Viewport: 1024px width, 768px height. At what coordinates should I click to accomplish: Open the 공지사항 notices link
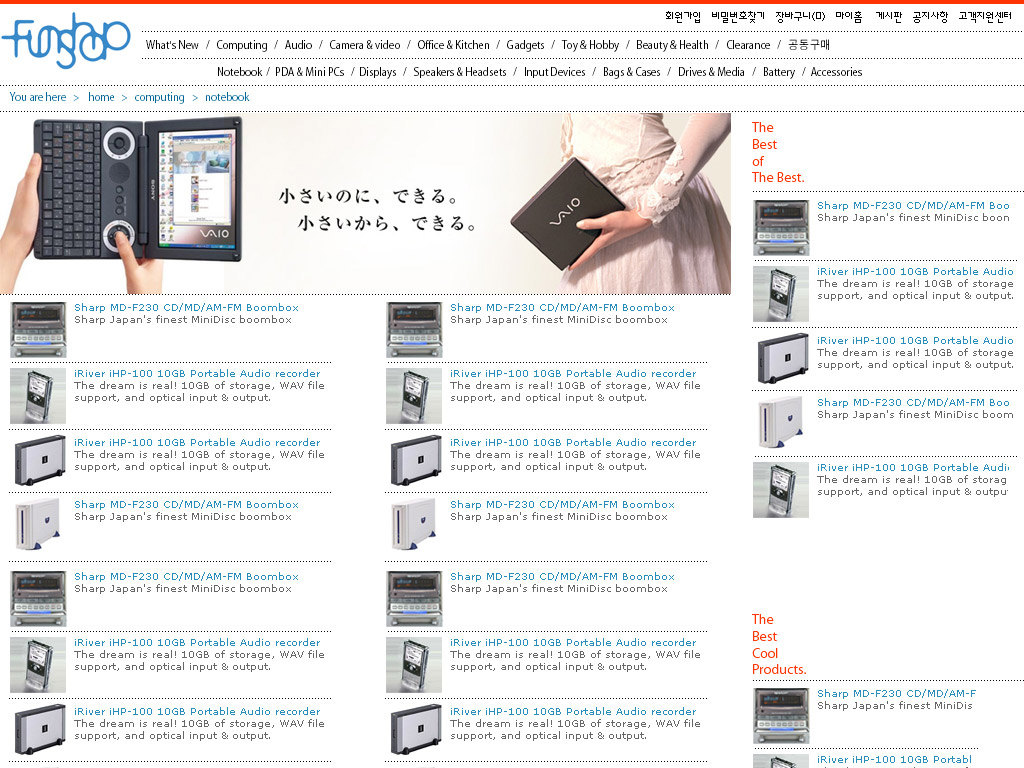[930, 16]
